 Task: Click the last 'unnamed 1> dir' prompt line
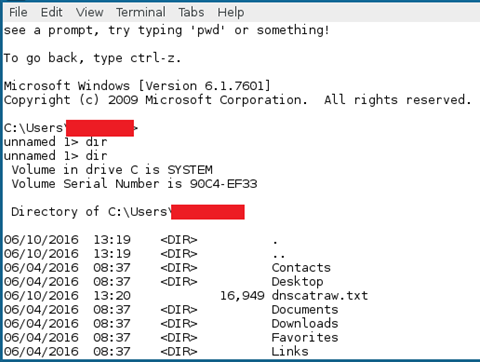pos(56,156)
